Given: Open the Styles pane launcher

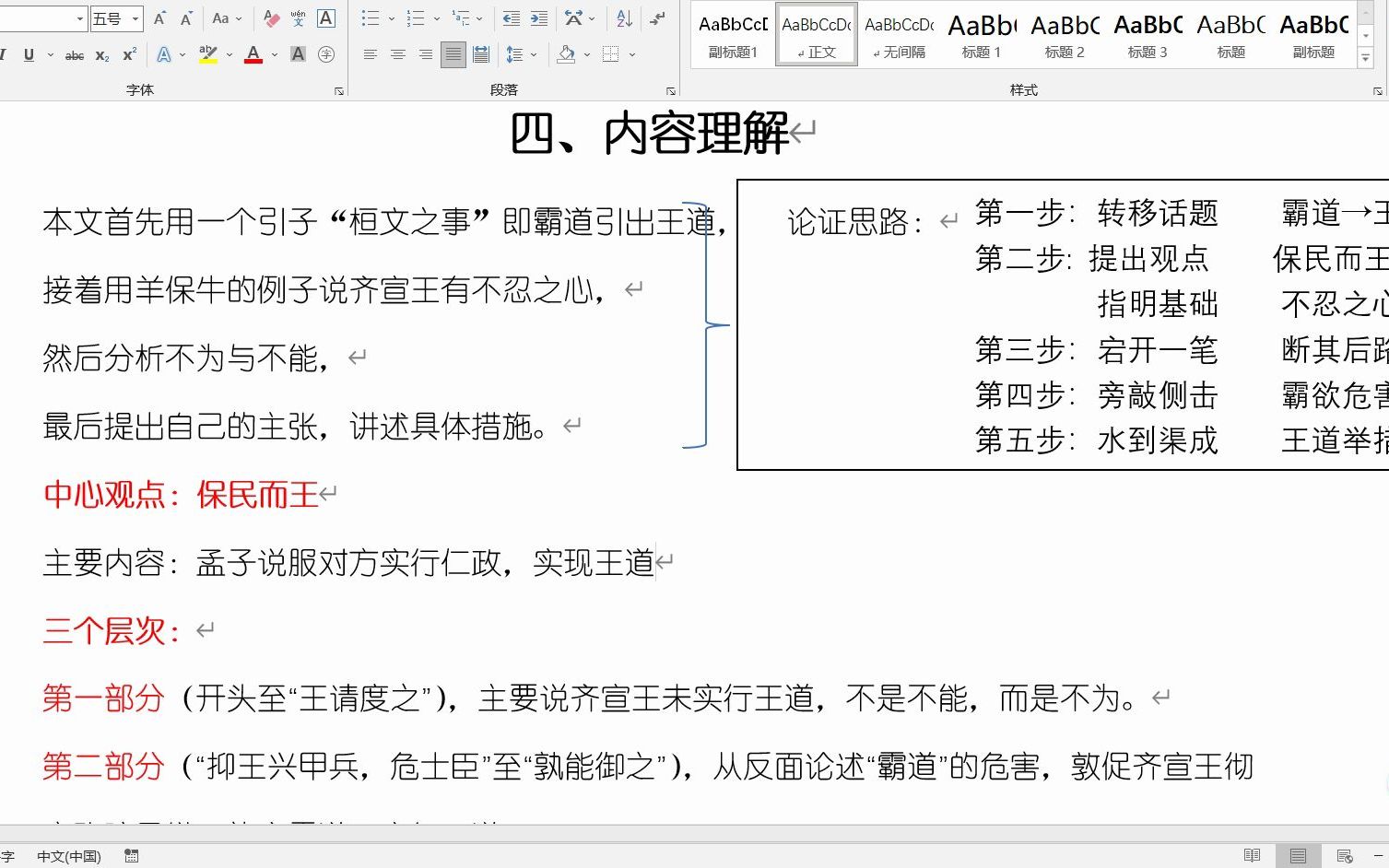Looking at the screenshot, I should click(x=1377, y=90).
